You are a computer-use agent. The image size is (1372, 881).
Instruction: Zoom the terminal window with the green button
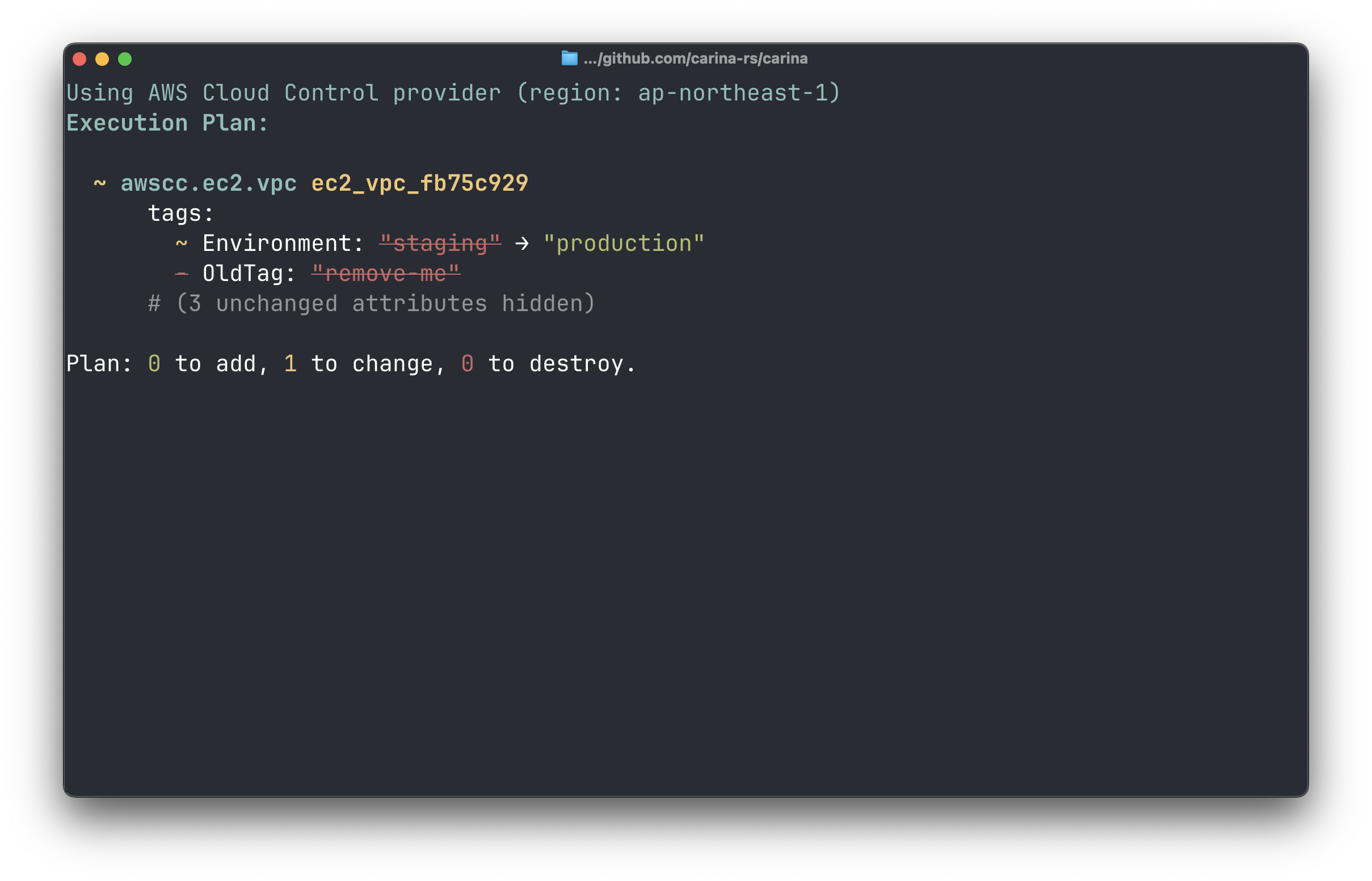pyautogui.click(x=125, y=59)
